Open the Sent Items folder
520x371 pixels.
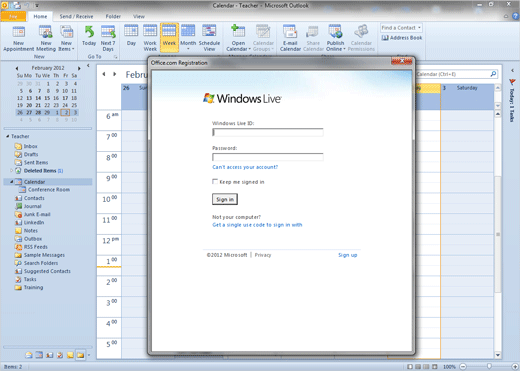tap(36, 163)
